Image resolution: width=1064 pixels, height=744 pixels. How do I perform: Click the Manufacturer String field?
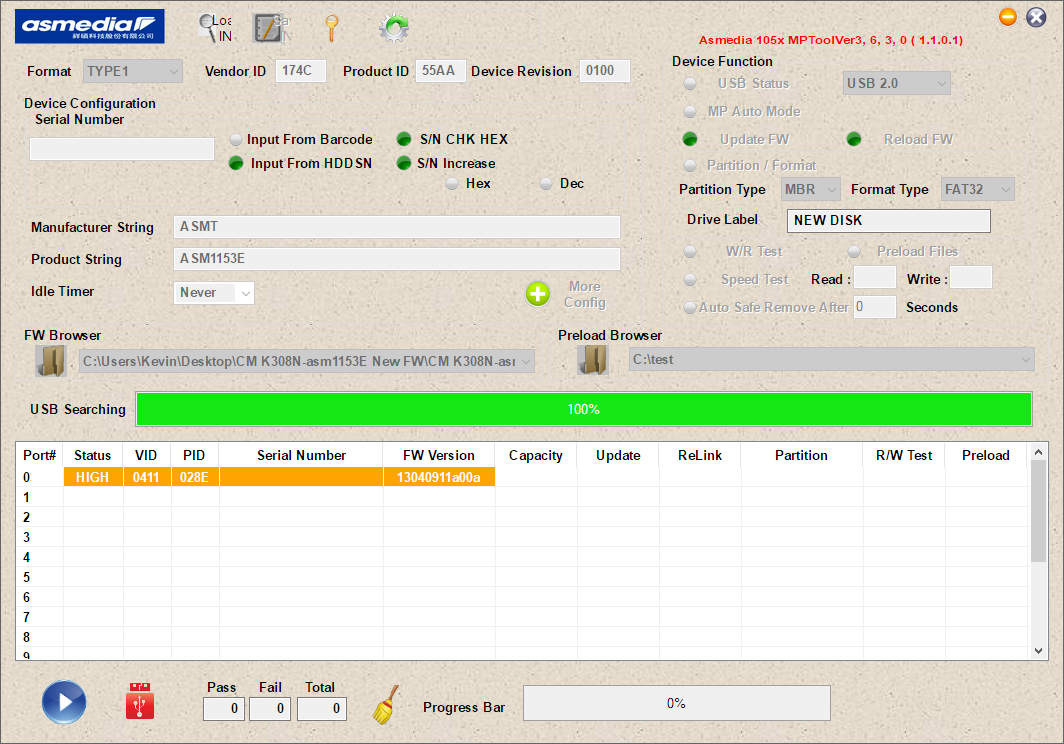pyautogui.click(x=397, y=227)
